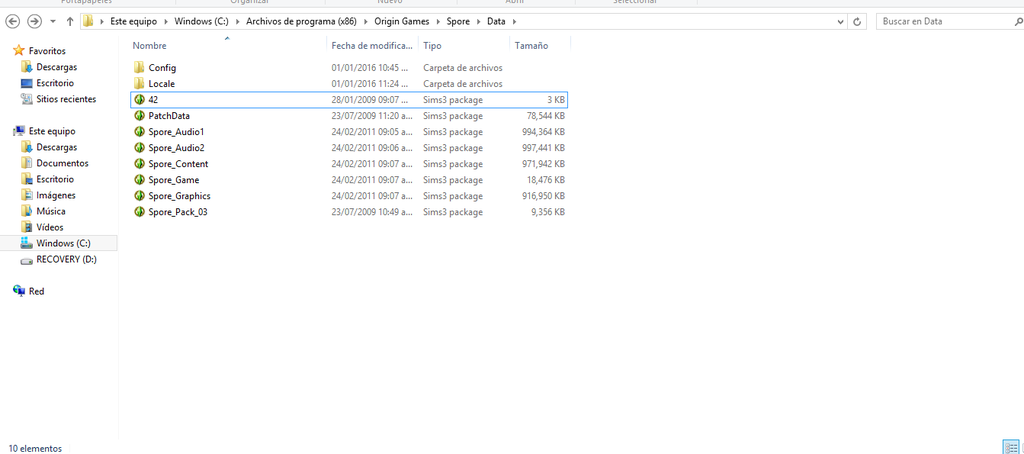
Task: Expand breadcrumb arrow after Data
Action: [x=514, y=22]
